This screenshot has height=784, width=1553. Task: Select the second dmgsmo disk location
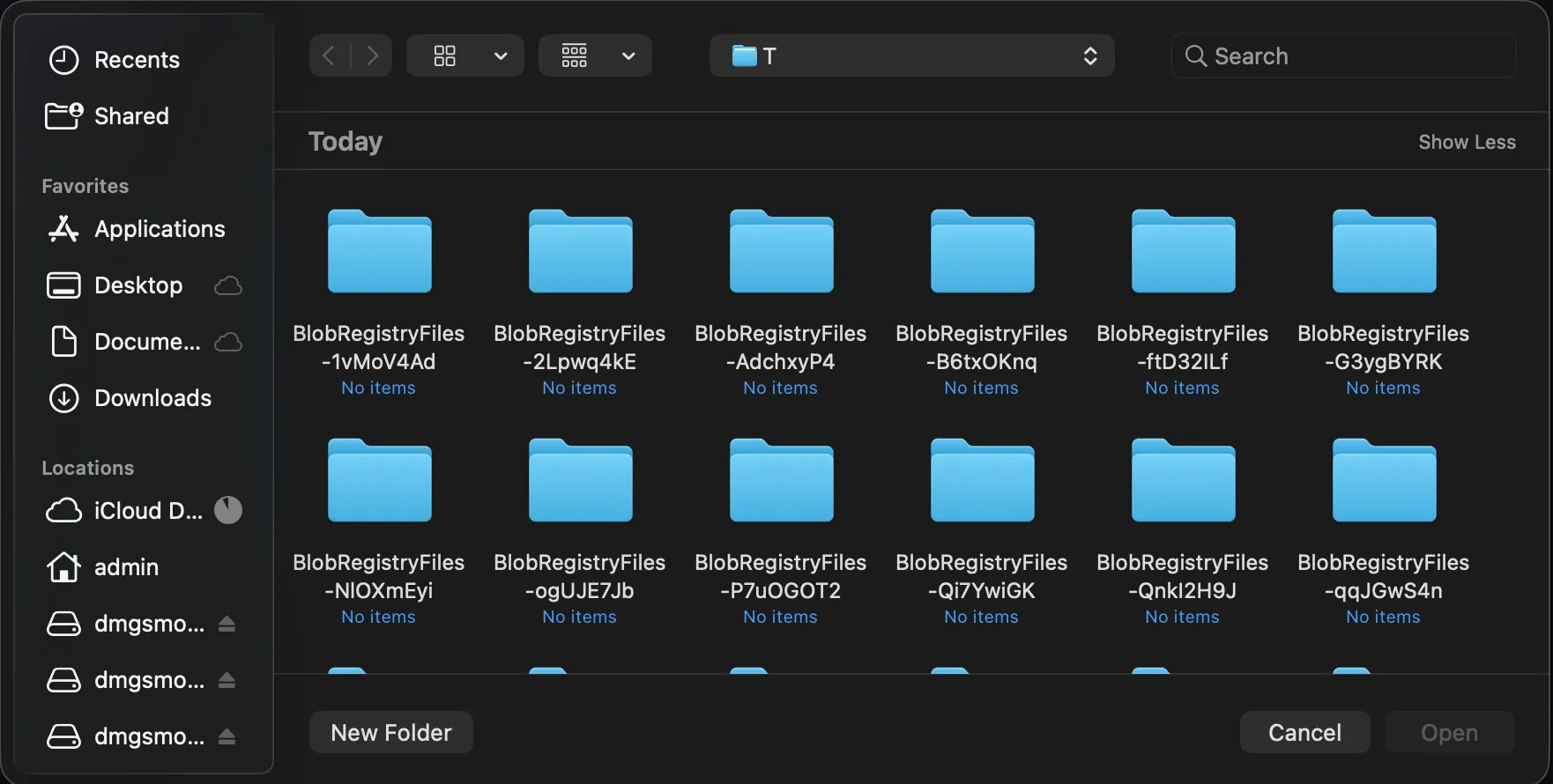(123, 680)
